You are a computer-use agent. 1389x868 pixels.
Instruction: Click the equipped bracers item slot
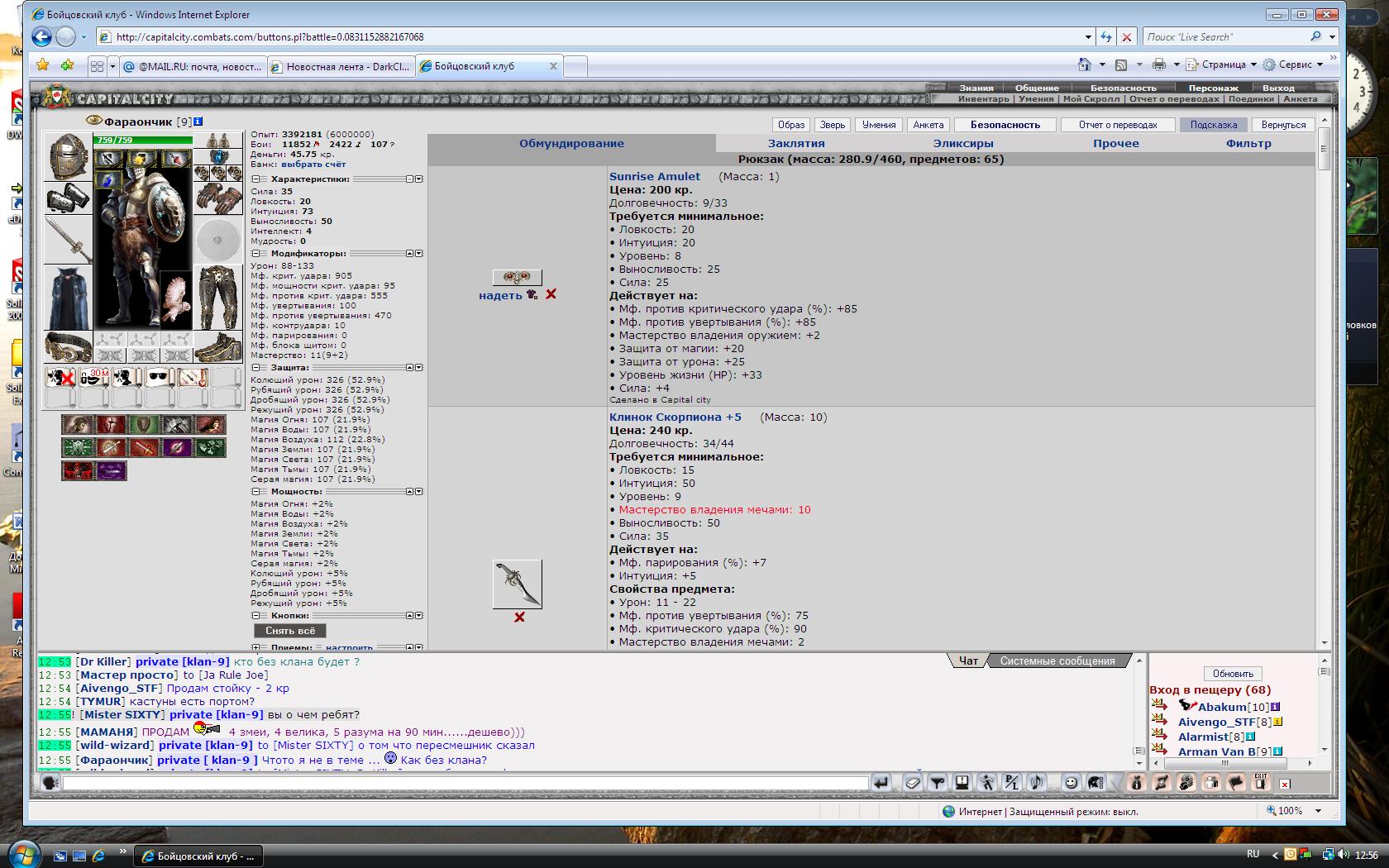[x=68, y=198]
